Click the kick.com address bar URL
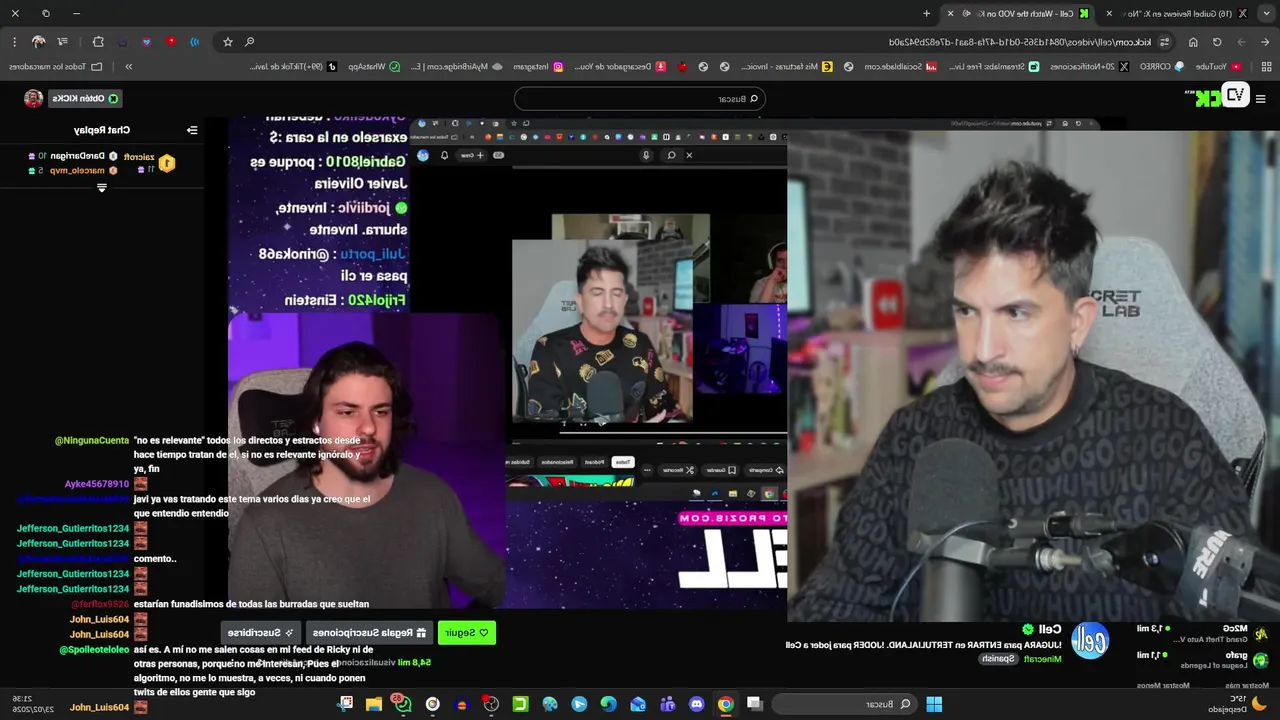 coord(1020,42)
